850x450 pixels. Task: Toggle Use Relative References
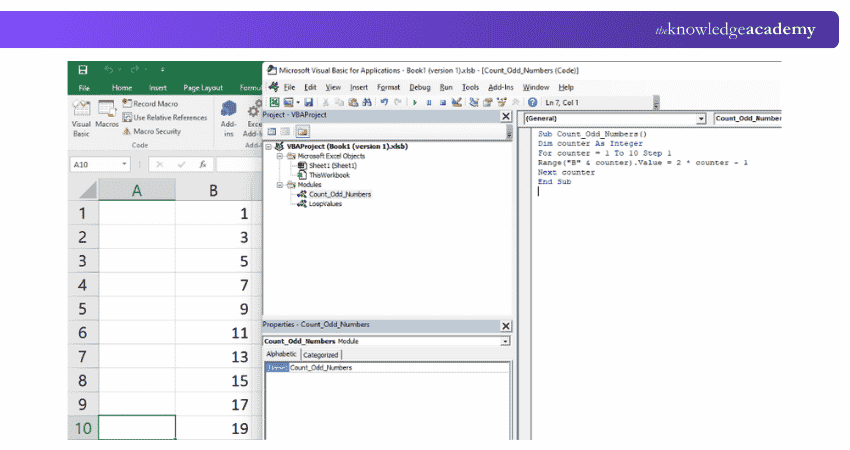pyautogui.click(x=165, y=117)
